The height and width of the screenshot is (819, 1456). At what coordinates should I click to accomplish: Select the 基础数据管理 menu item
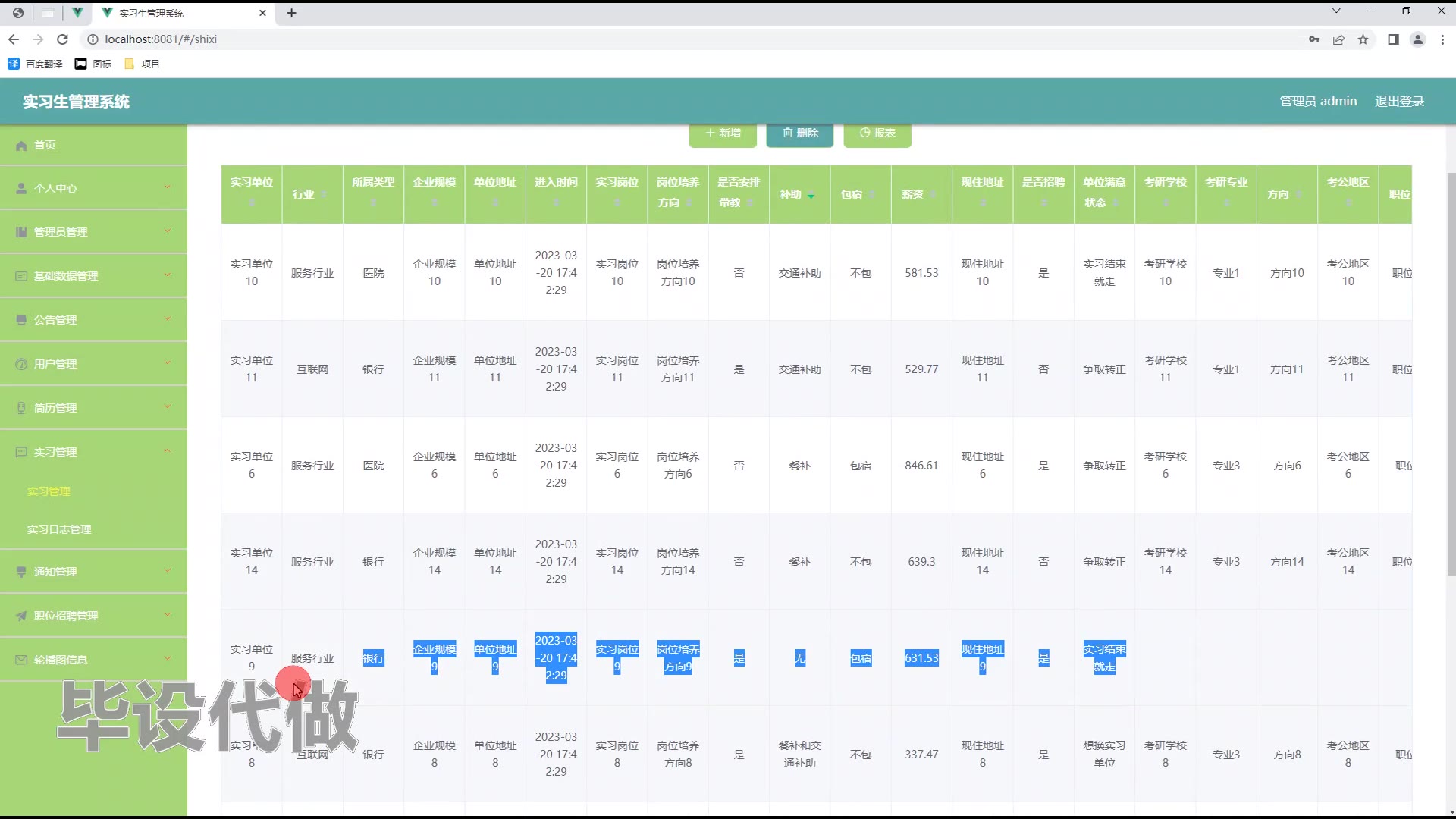pos(66,276)
